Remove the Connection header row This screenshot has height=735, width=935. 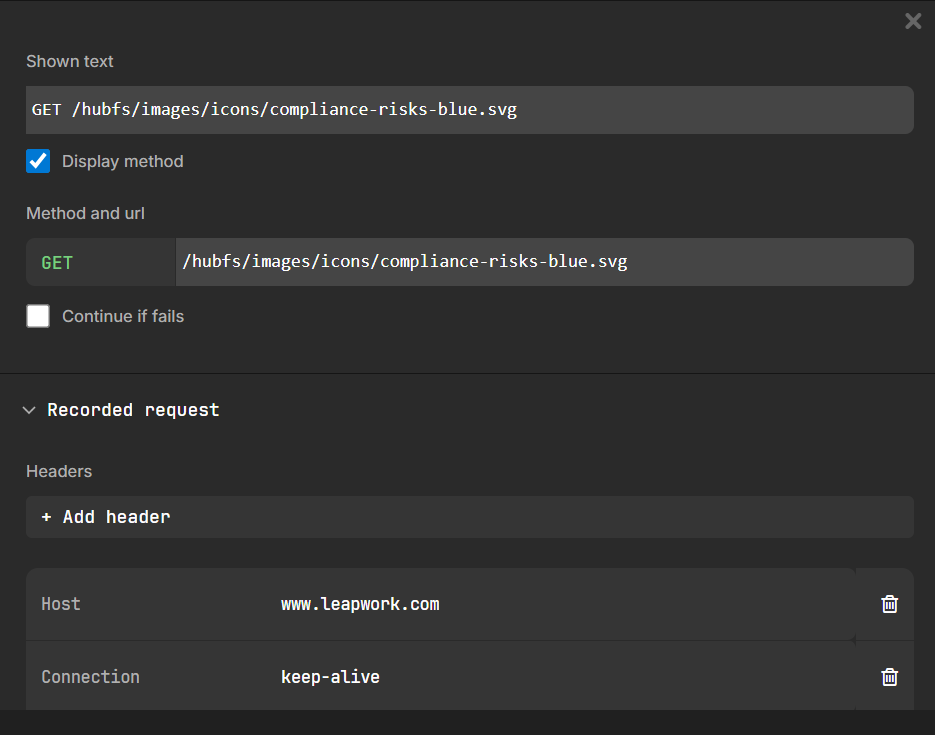click(x=889, y=677)
